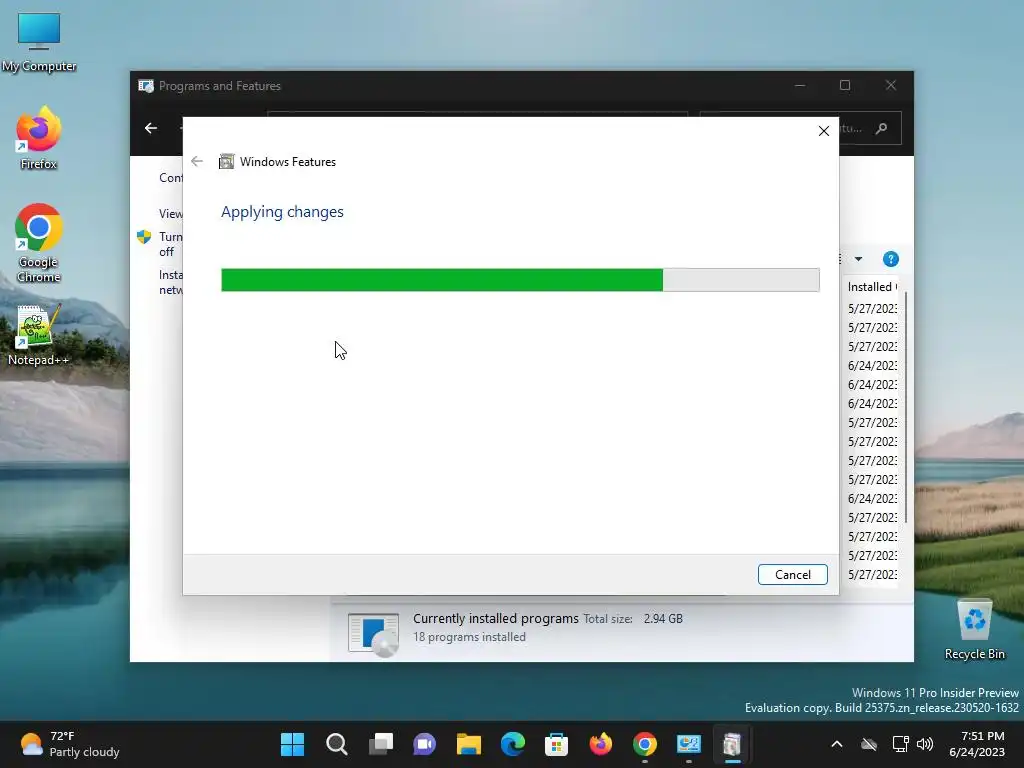The height and width of the screenshot is (768, 1024).
Task: Switch to Control Panel taskbar icon
Action: pos(688,744)
